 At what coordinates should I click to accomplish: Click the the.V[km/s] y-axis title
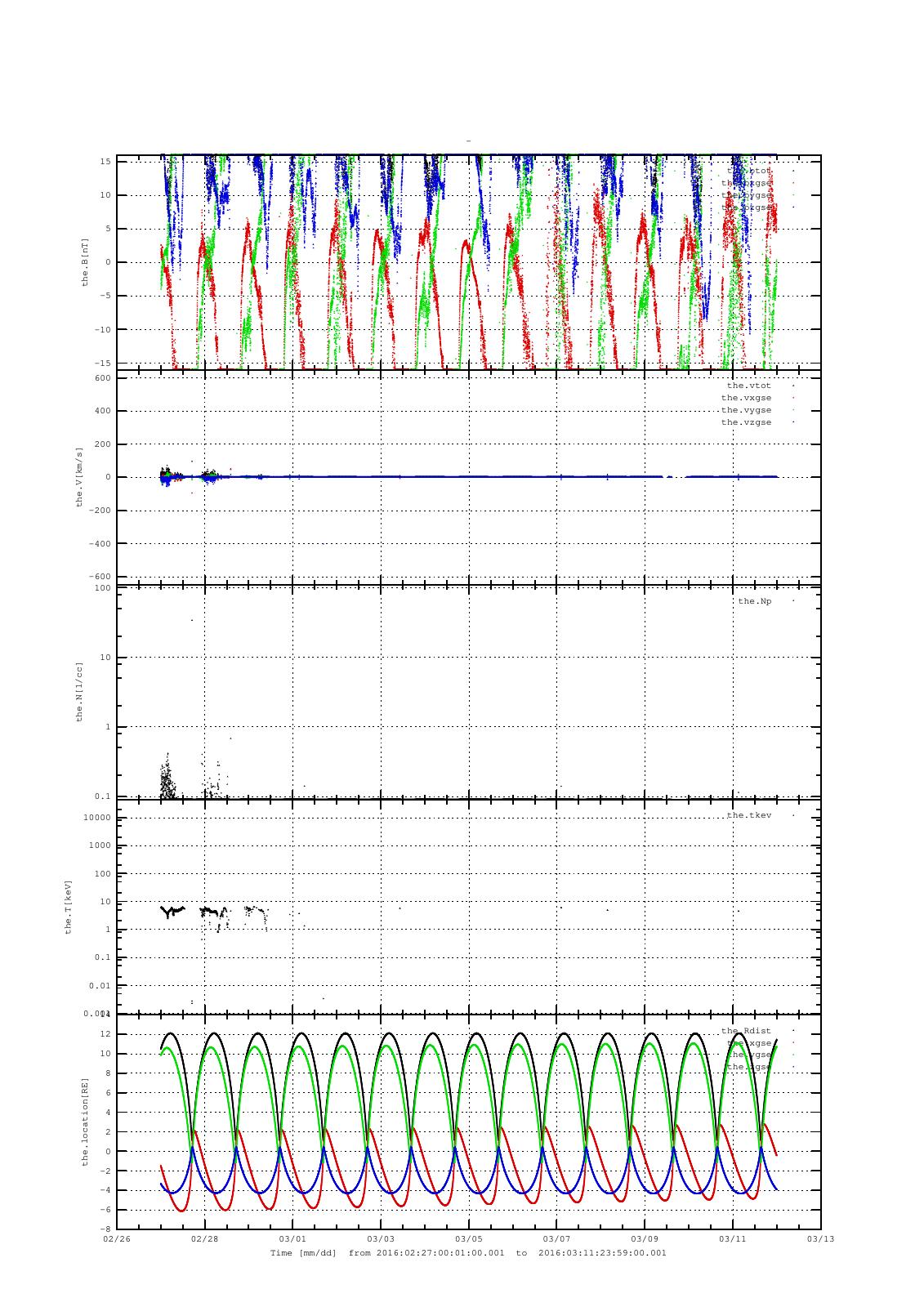79,477
